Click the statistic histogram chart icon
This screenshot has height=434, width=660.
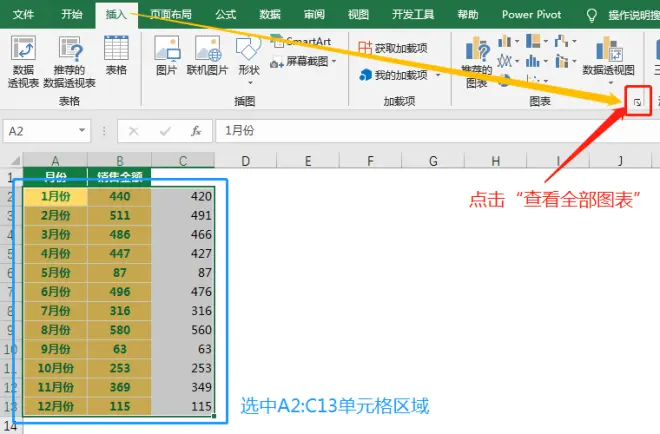[x=533, y=61]
